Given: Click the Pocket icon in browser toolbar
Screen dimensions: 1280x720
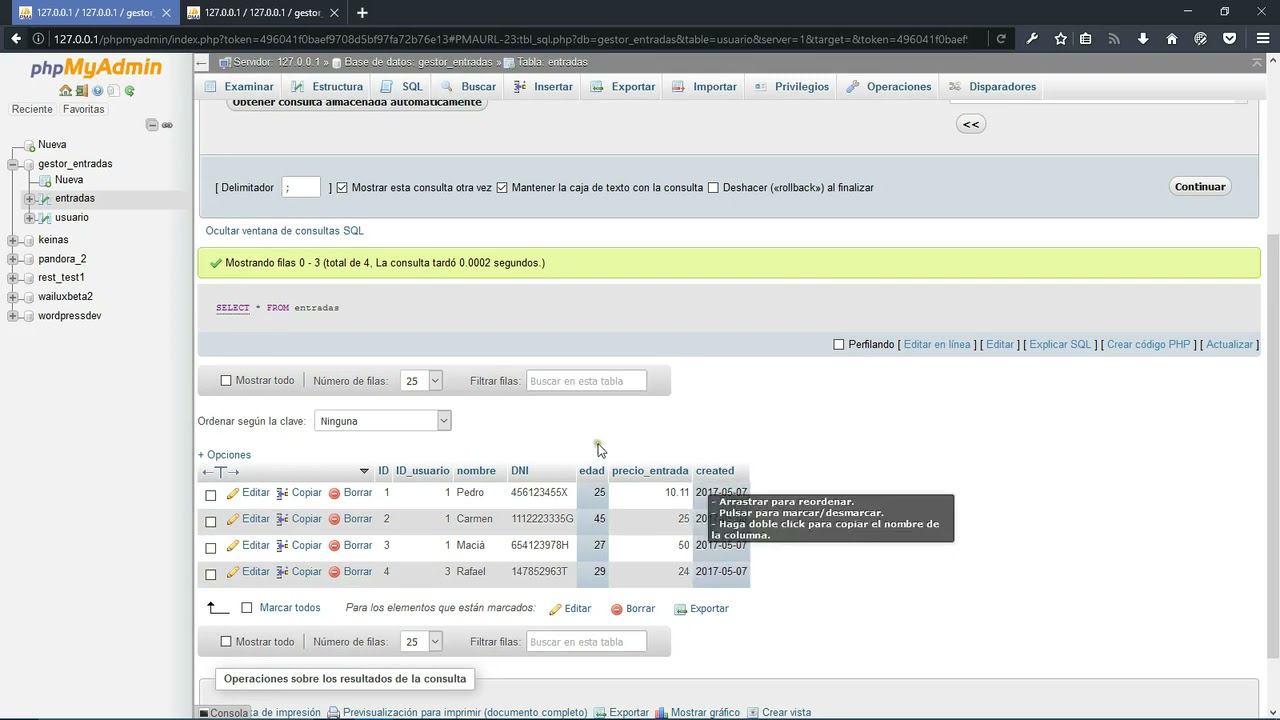Looking at the screenshot, I should coord(1230,39).
